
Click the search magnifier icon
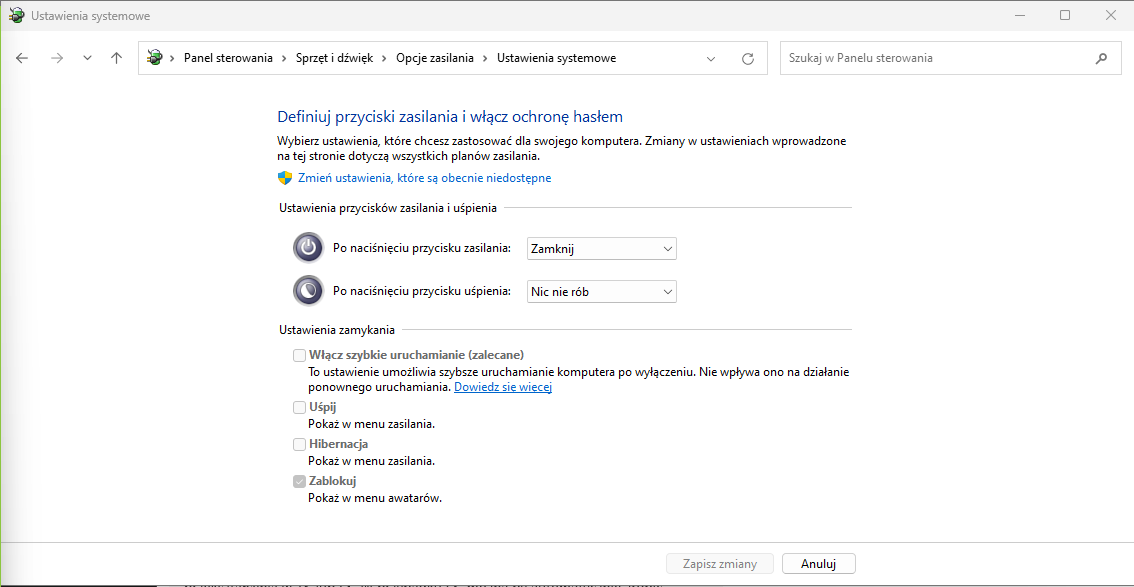[x=1101, y=58]
